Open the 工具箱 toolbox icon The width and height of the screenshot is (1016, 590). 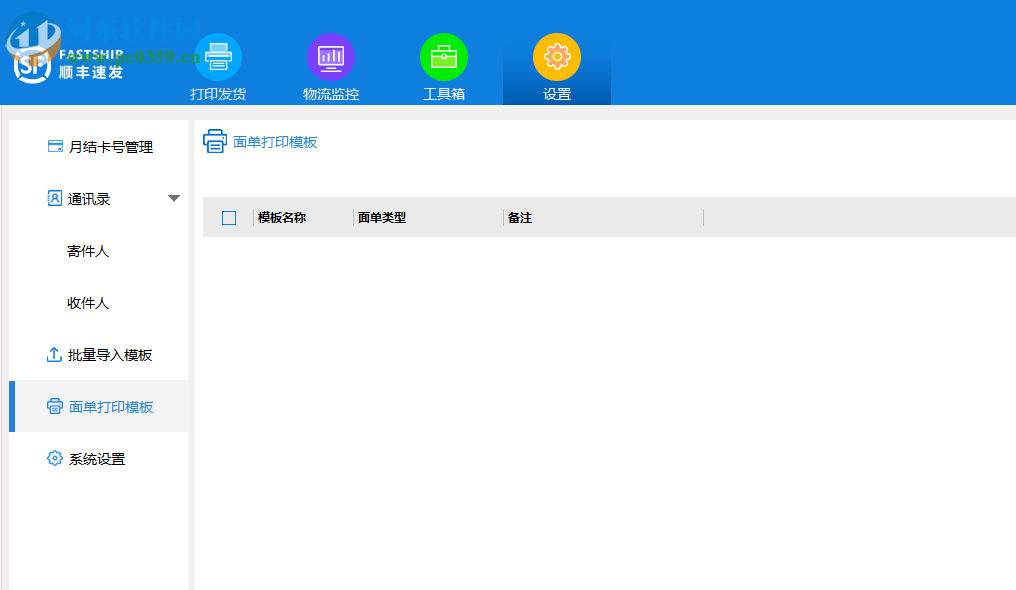444,57
